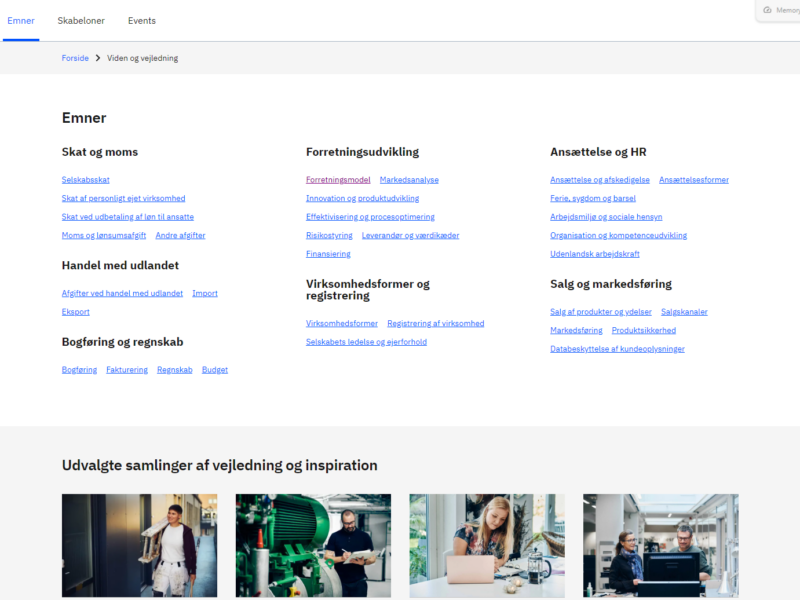Click the breadcrumb chevron separator
800x600 pixels.
point(98,58)
